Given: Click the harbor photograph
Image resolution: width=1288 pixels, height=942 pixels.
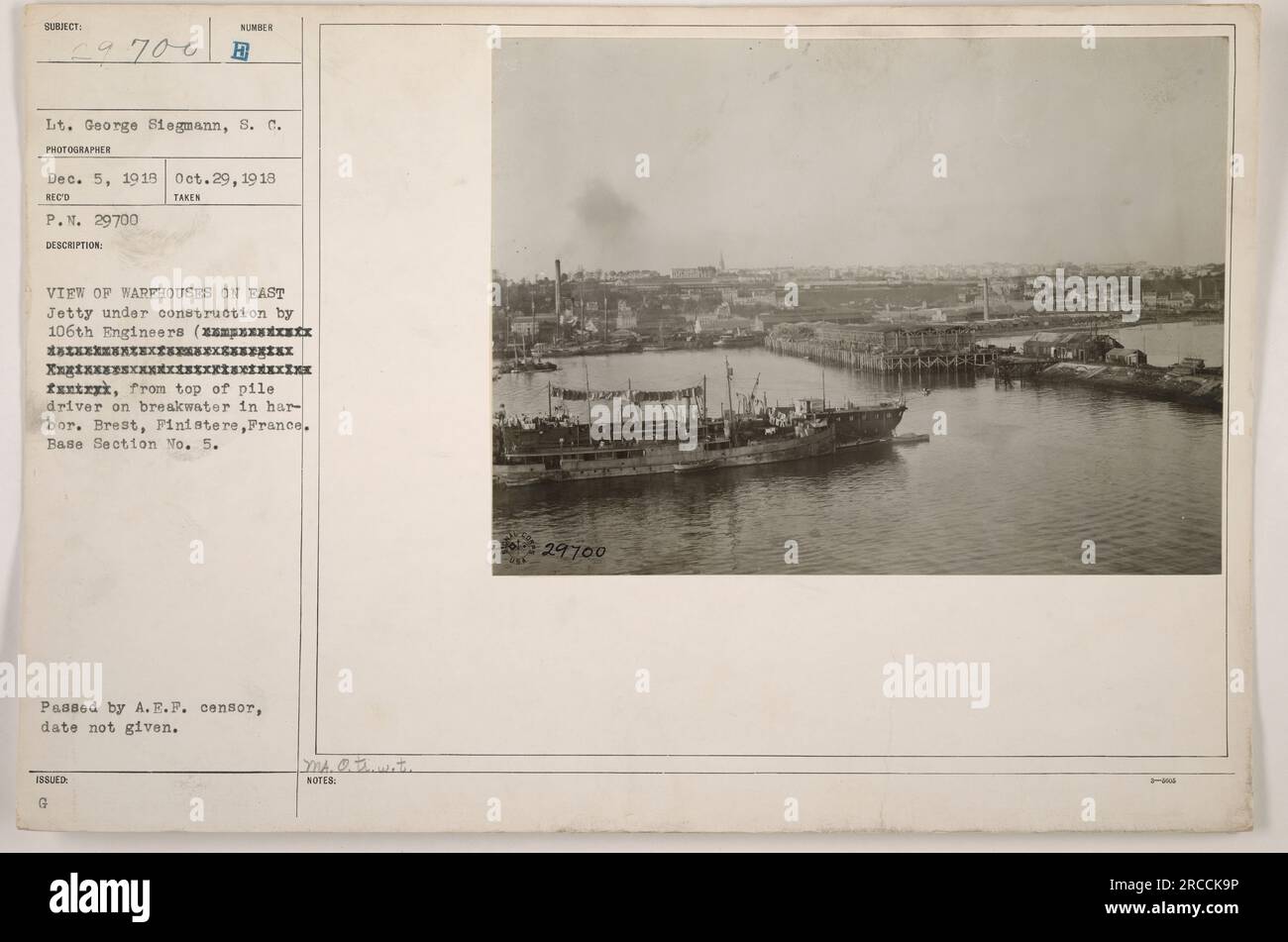Looking at the screenshot, I should 857,305.
